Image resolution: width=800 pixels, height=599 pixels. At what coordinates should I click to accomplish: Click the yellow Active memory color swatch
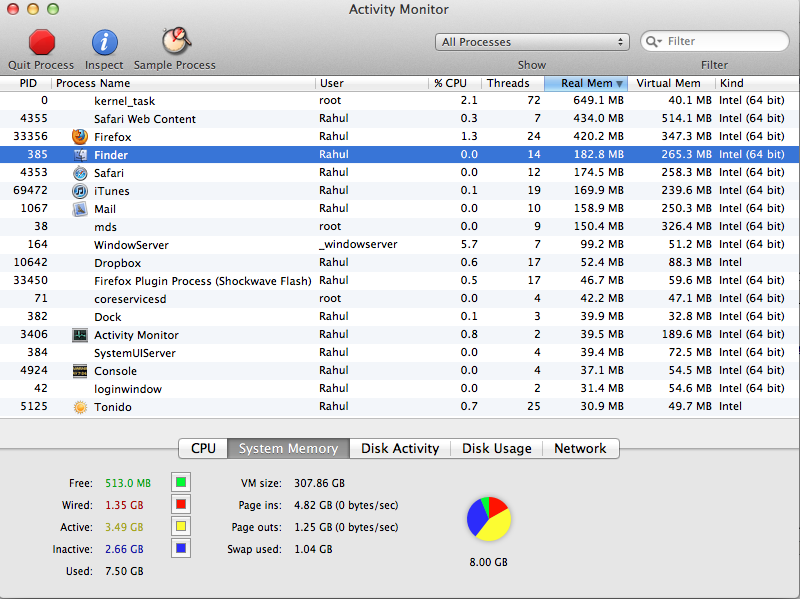181,526
